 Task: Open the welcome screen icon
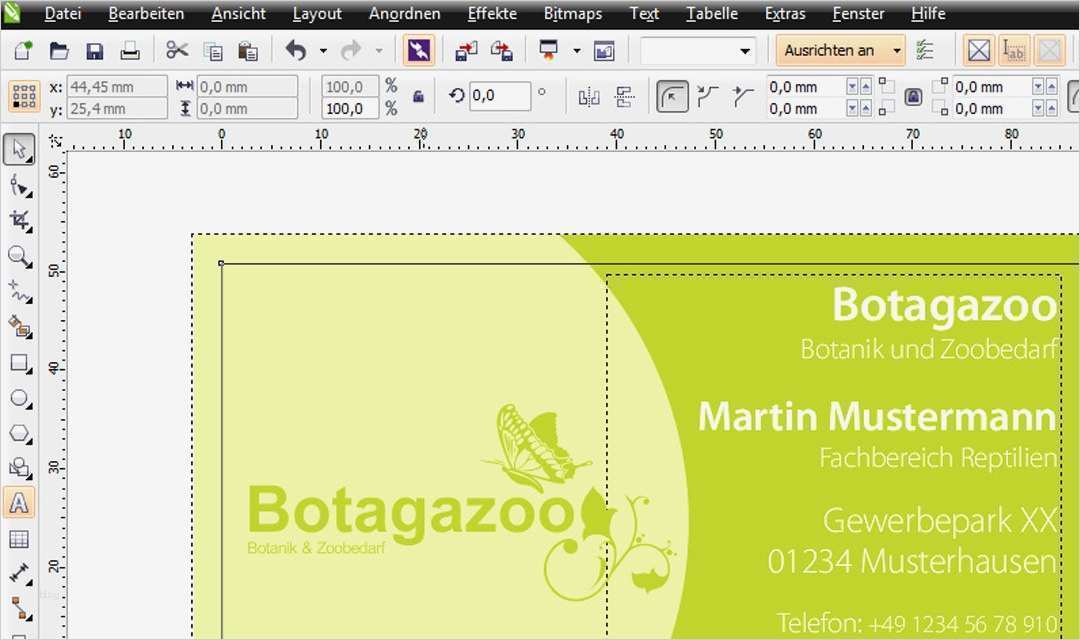[604, 51]
